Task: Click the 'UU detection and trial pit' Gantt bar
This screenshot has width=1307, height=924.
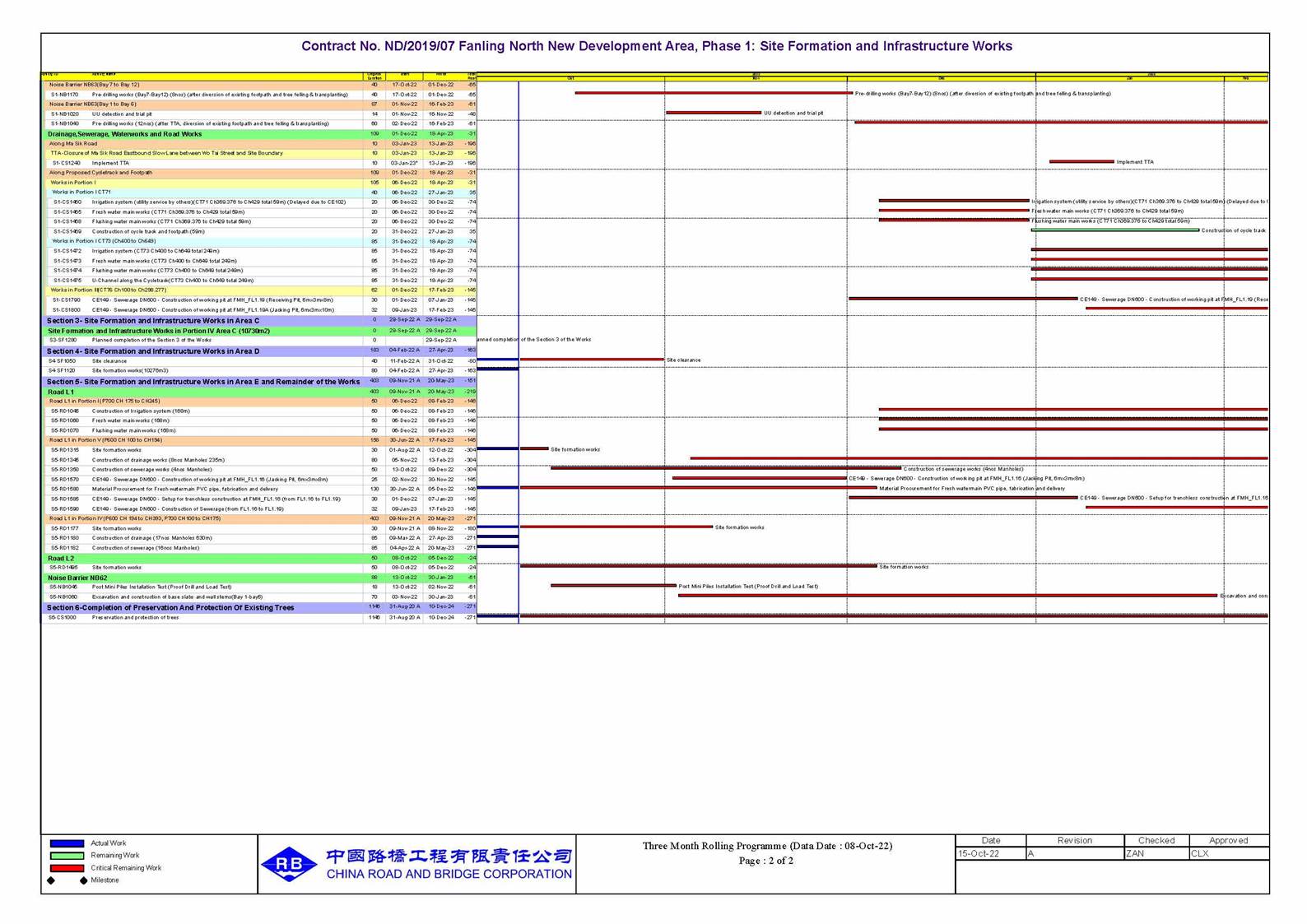Action: click(714, 113)
